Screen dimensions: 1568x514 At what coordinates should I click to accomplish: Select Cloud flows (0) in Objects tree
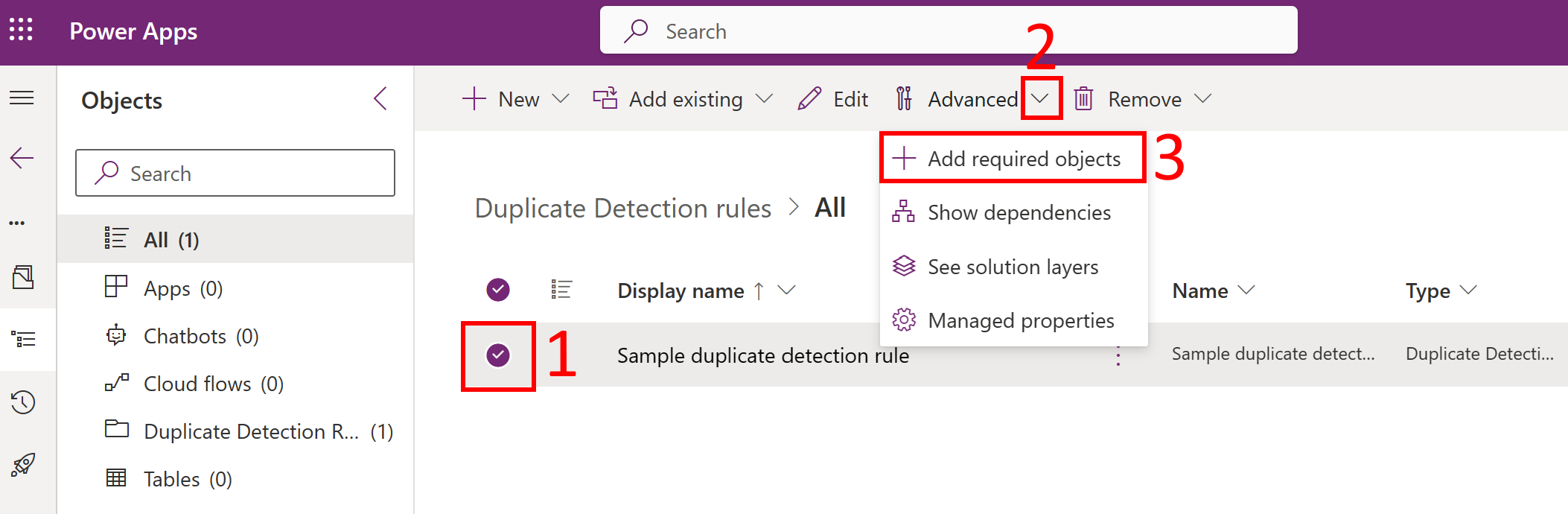tap(235, 384)
